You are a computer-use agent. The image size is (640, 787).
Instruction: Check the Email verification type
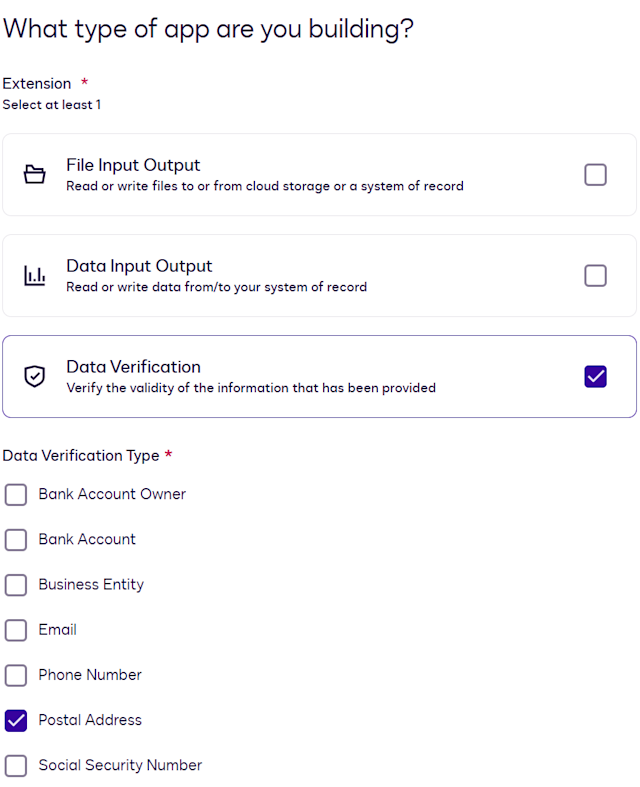coord(16,630)
